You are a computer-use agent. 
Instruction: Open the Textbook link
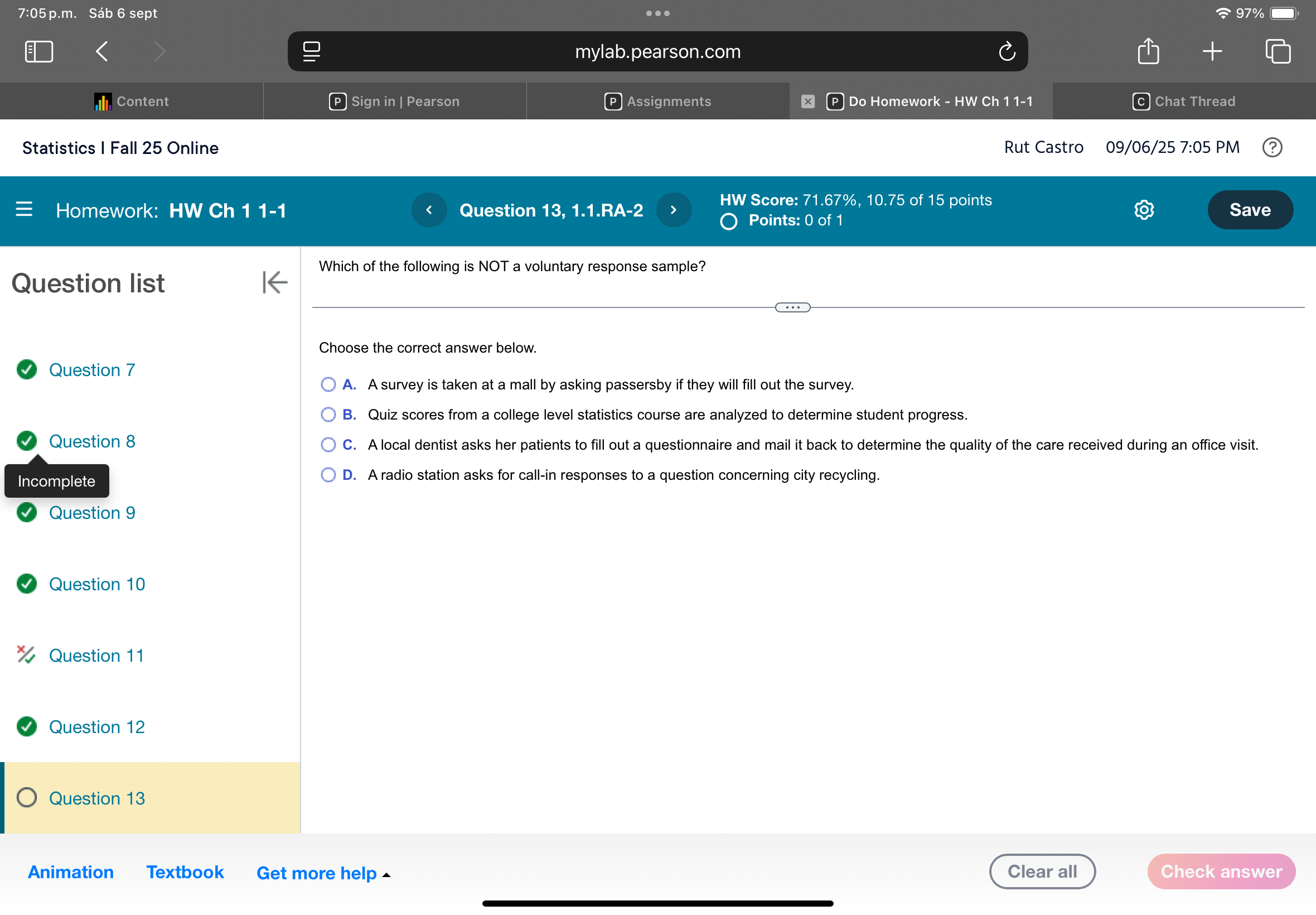point(184,872)
